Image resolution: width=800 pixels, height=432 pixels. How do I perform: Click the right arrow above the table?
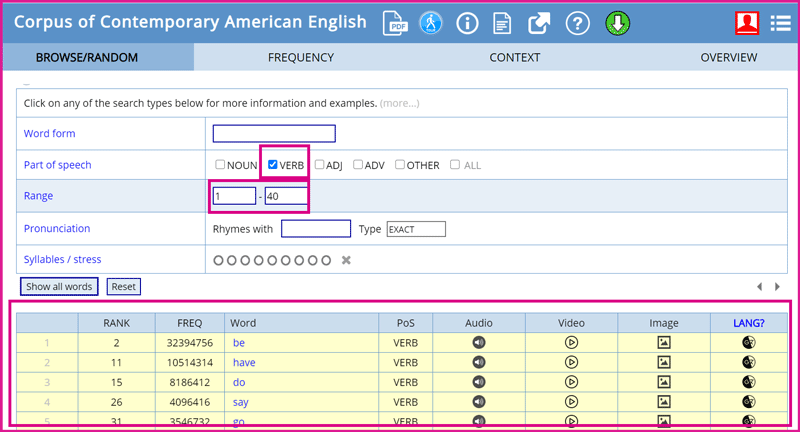pos(778,287)
